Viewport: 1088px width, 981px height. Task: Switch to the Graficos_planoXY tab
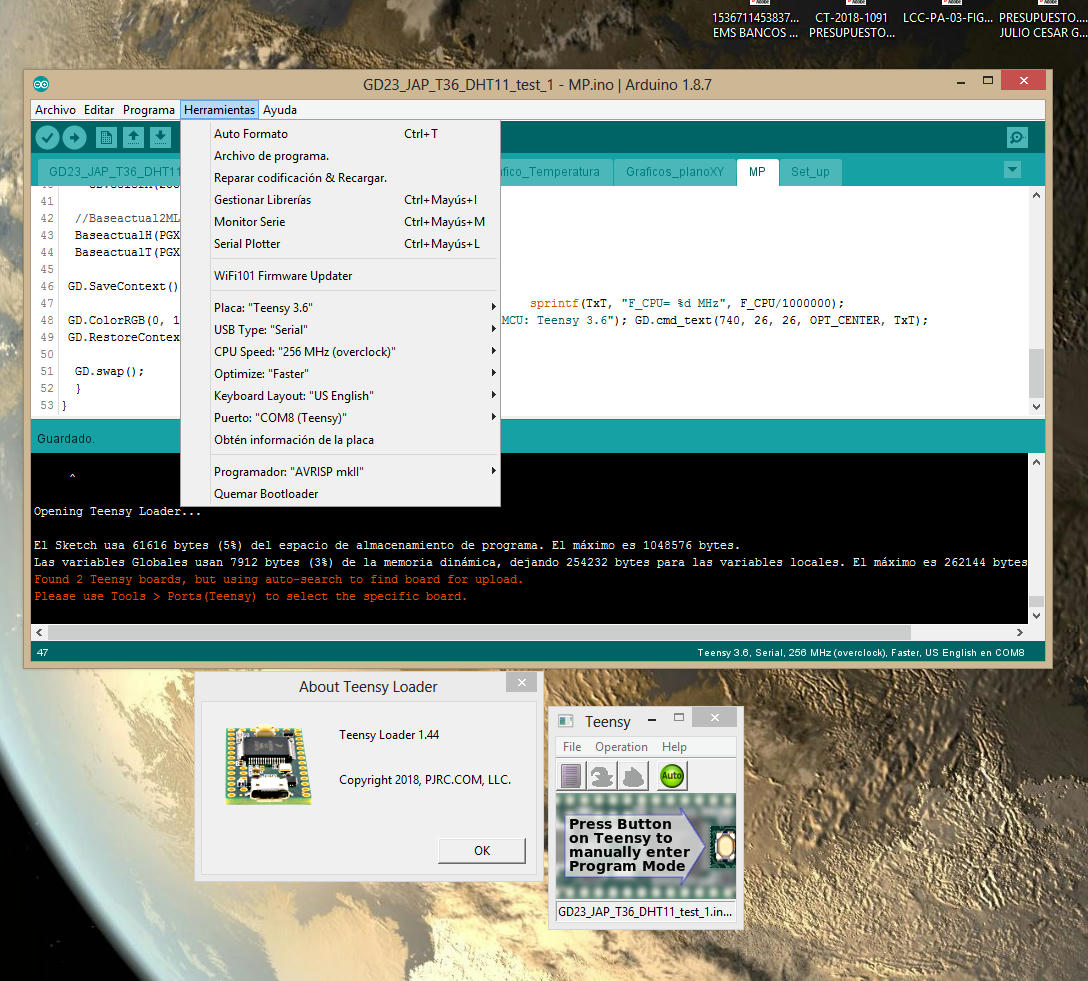point(674,172)
